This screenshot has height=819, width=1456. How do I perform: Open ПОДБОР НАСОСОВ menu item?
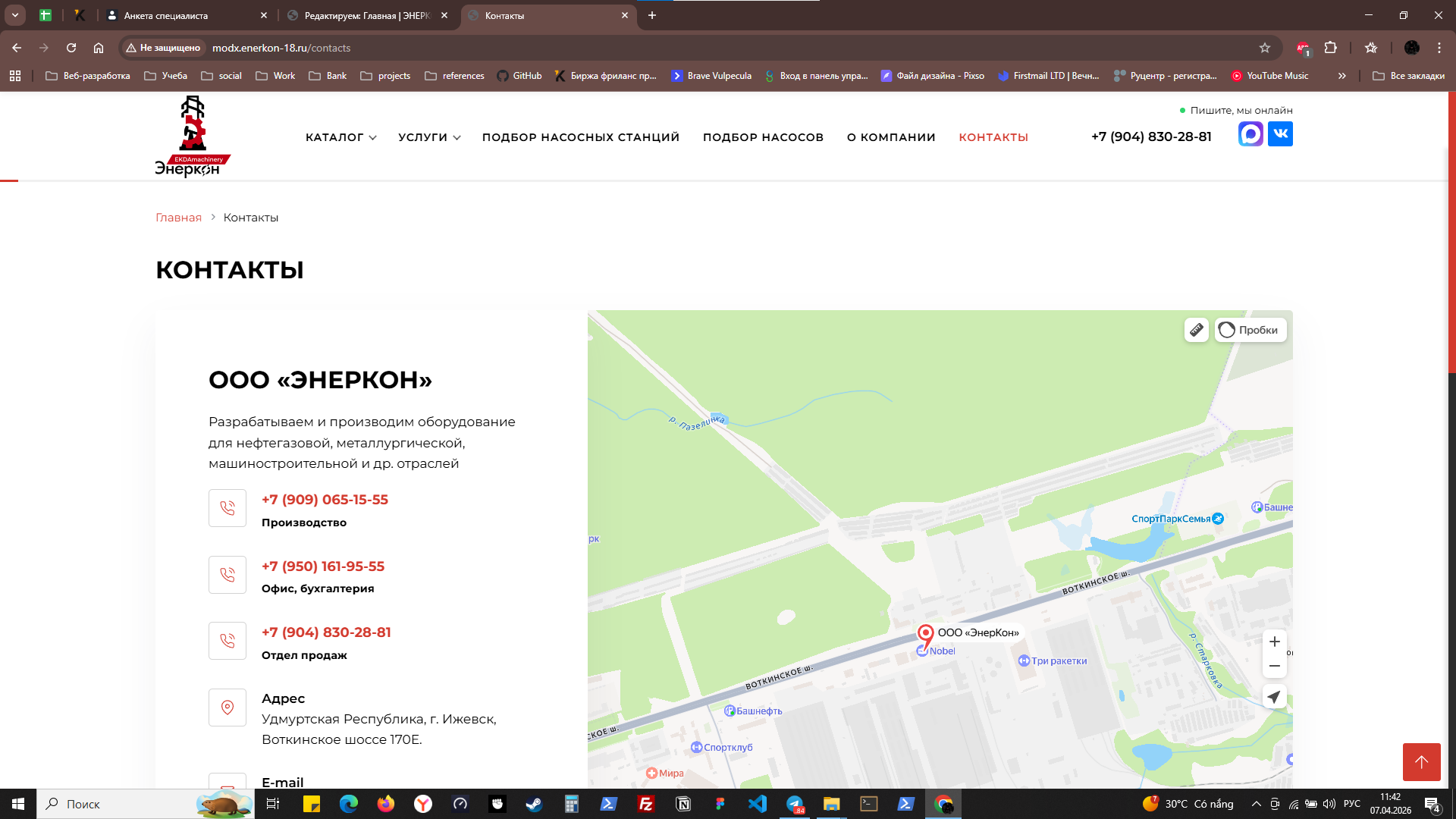point(763,137)
